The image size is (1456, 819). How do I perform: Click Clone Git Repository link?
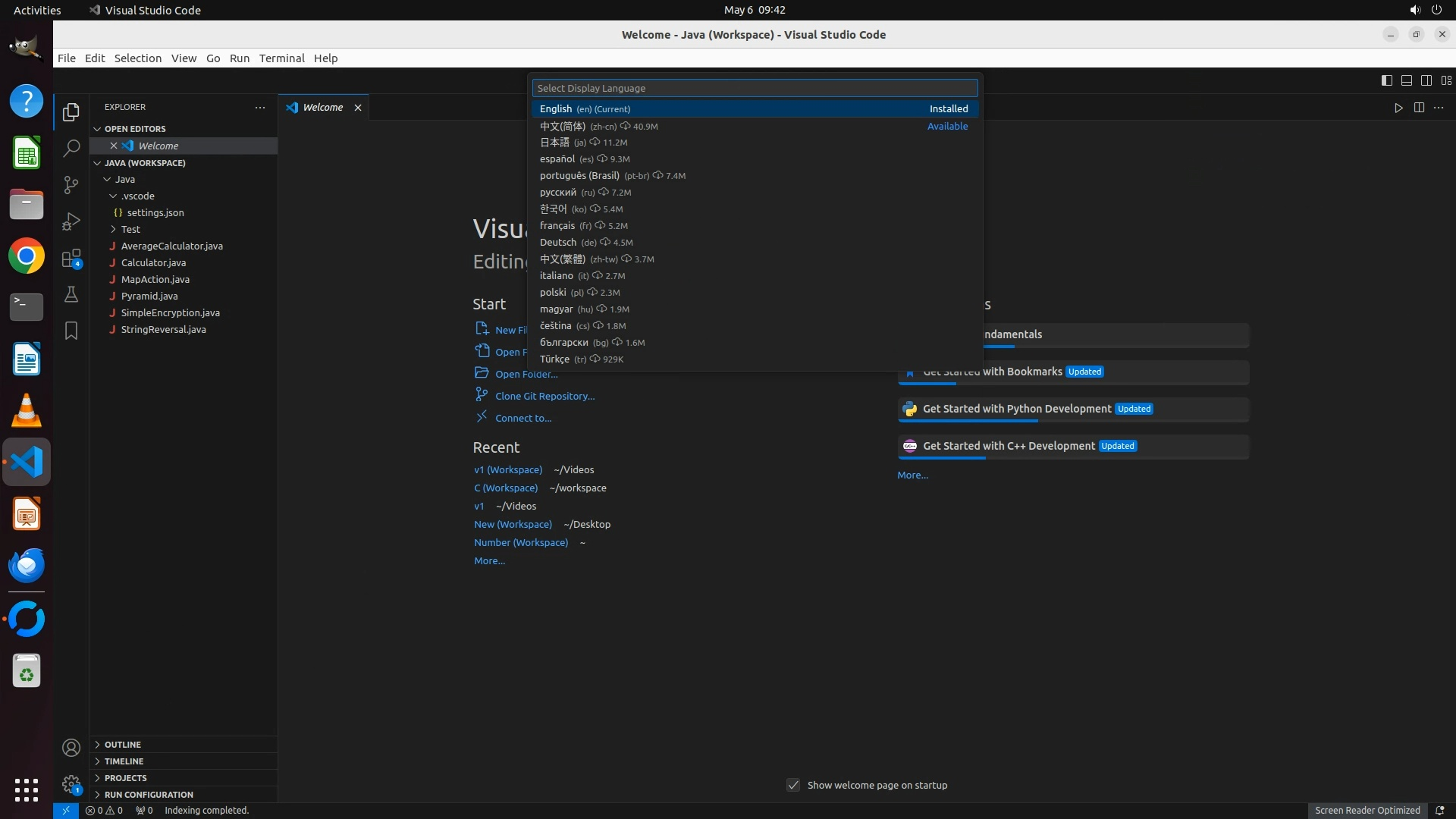(544, 396)
